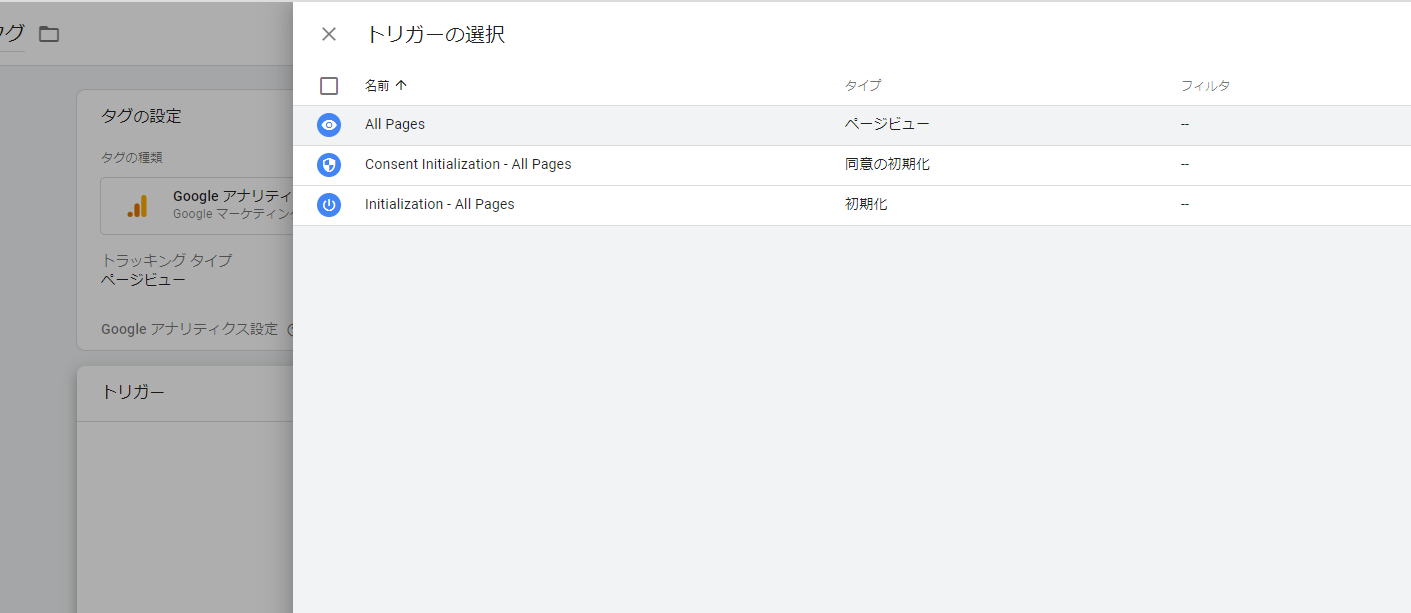The width and height of the screenshot is (1411, 613).
Task: Click the All Pages pageview trigger eye icon
Action: (x=329, y=124)
